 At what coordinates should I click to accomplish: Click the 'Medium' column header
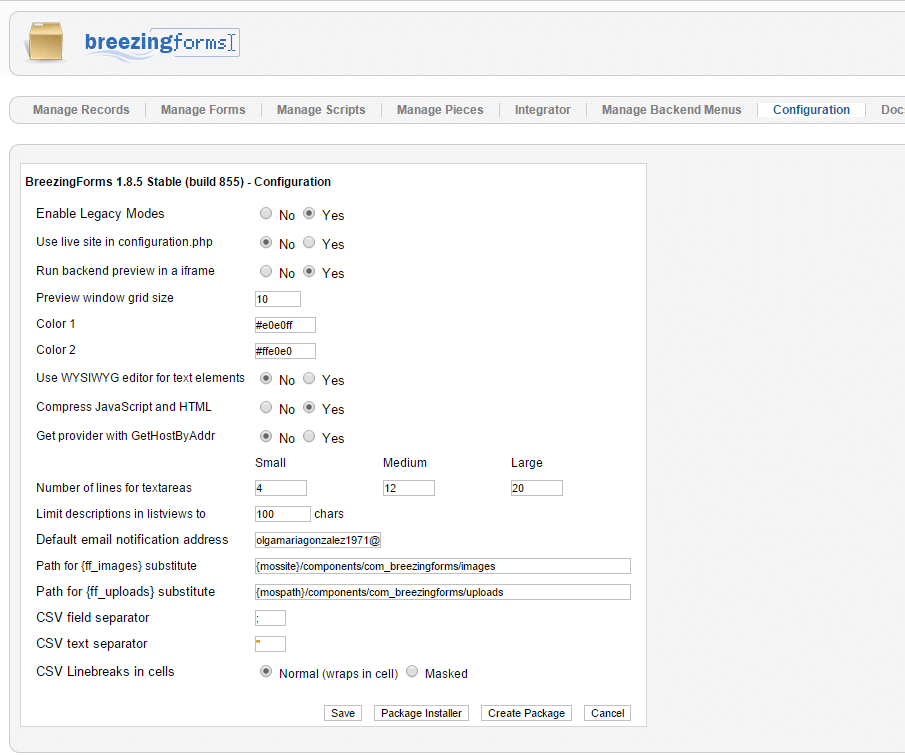[405, 463]
